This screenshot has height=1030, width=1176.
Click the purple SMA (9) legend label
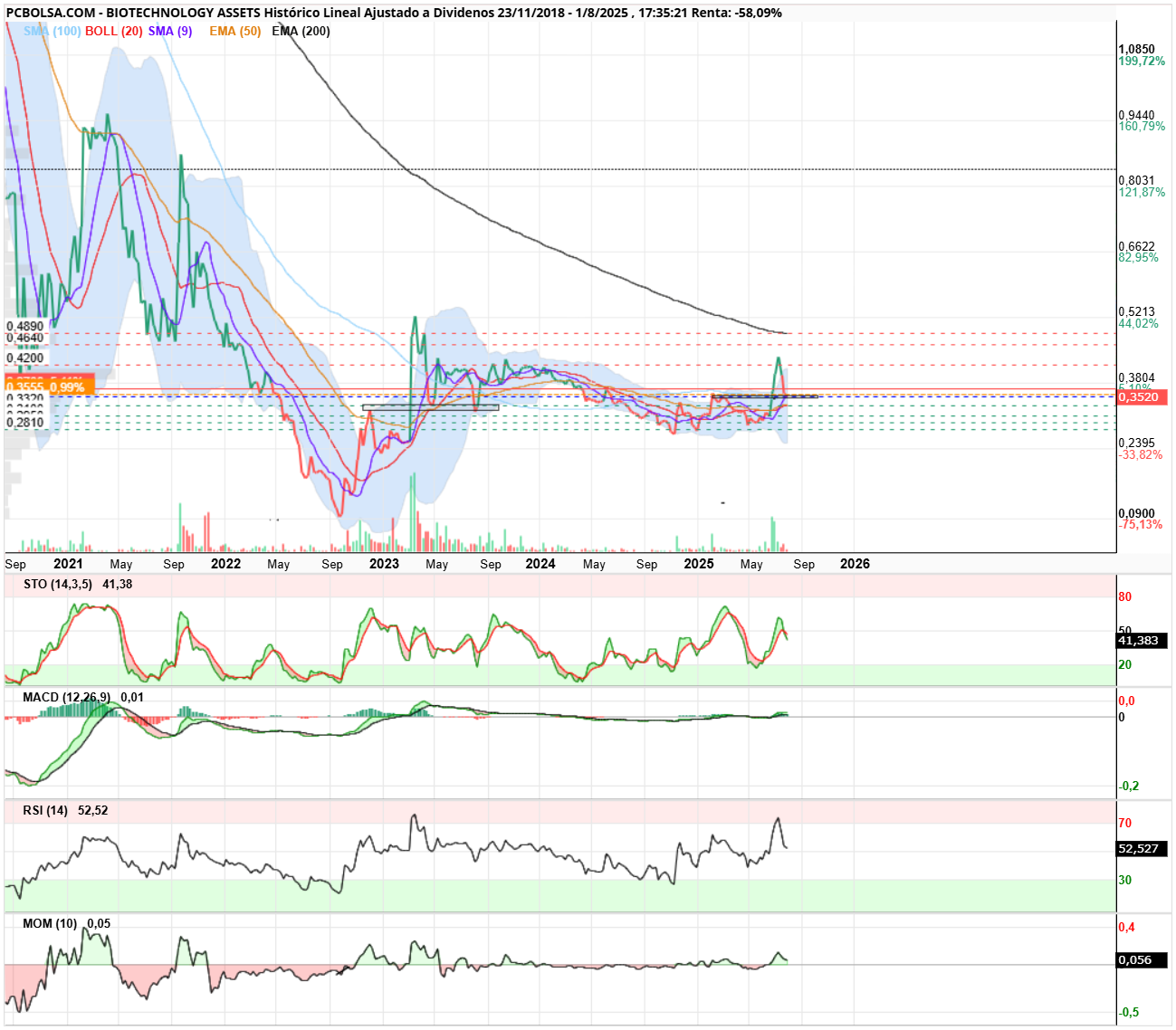point(170,31)
